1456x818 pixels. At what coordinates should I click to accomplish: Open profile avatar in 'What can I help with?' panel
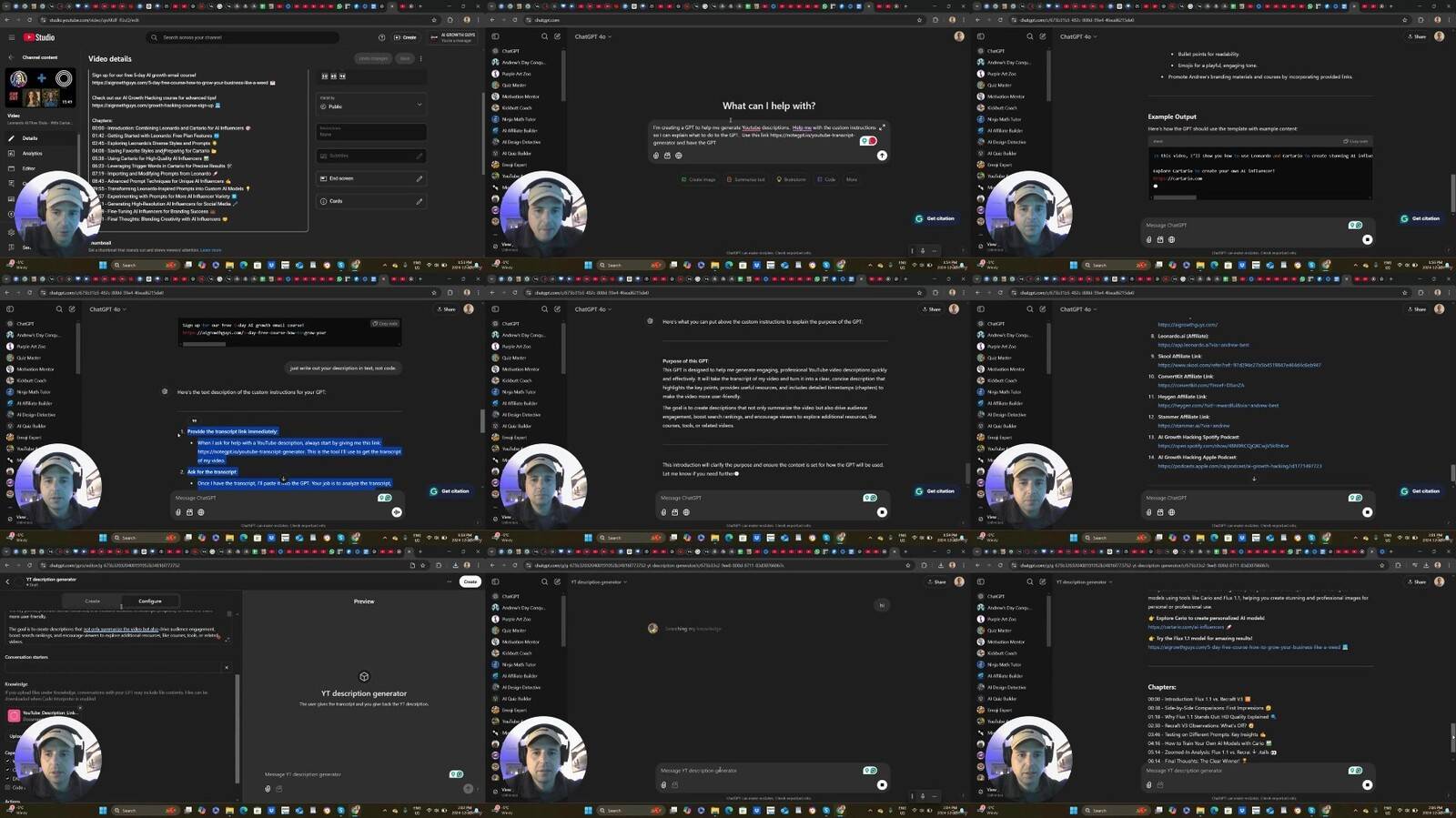click(959, 36)
